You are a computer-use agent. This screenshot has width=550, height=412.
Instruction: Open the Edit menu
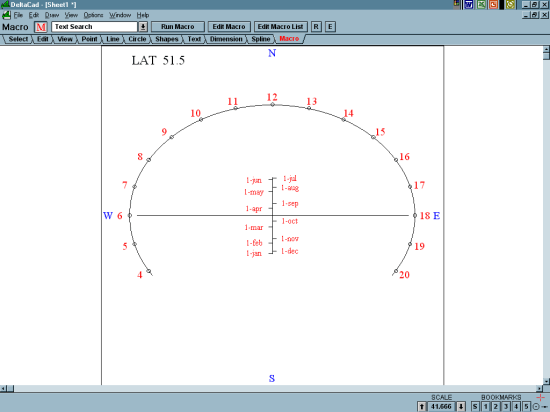34,15
